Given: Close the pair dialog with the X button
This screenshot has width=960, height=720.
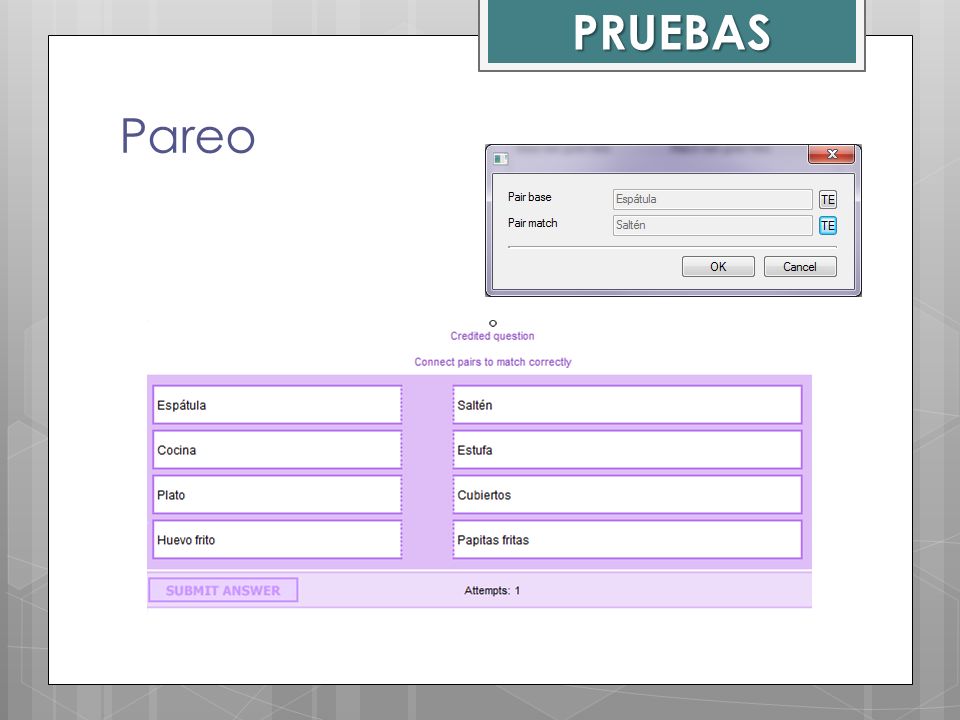Looking at the screenshot, I should [x=831, y=154].
